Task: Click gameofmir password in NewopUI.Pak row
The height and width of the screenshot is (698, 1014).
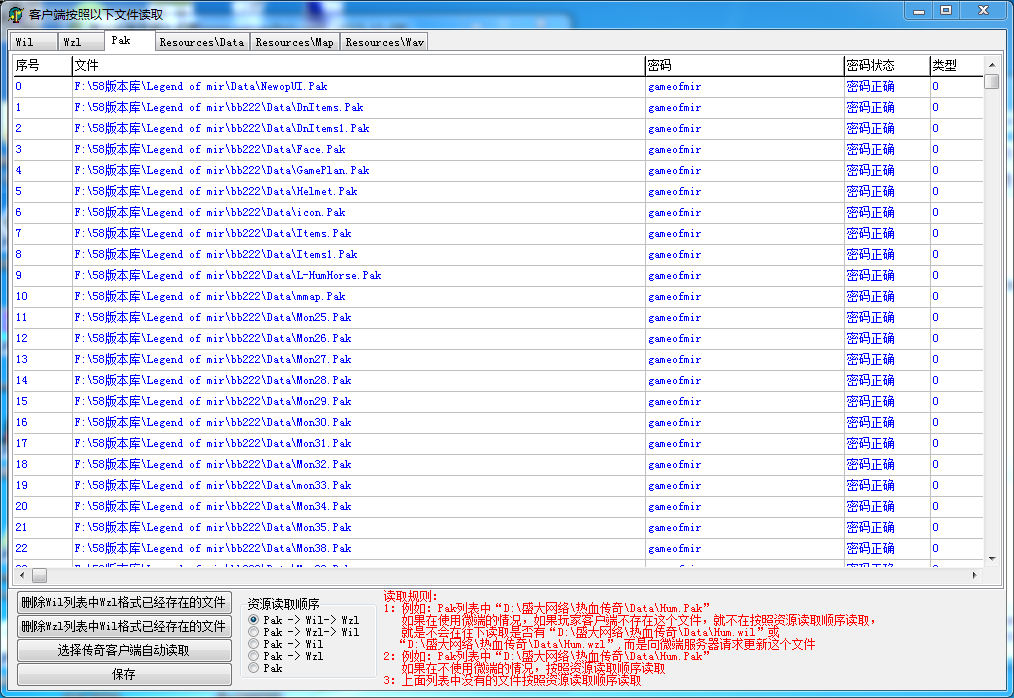Action: (674, 87)
